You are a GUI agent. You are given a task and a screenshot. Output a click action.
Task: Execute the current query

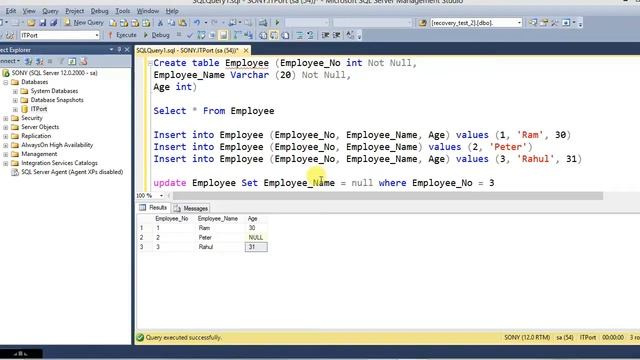tap(122, 36)
